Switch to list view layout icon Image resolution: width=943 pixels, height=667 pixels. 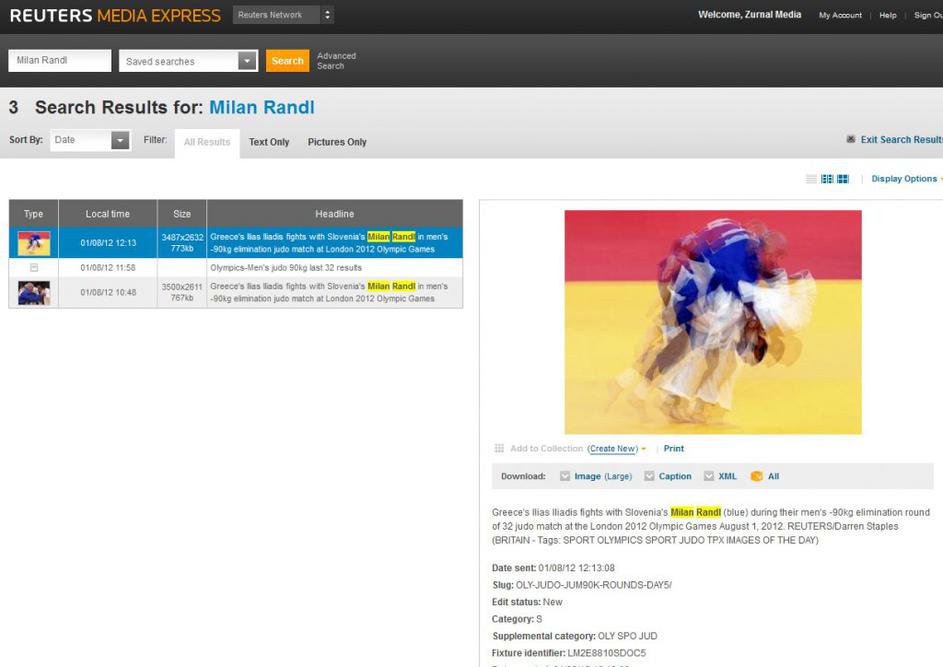coord(812,179)
